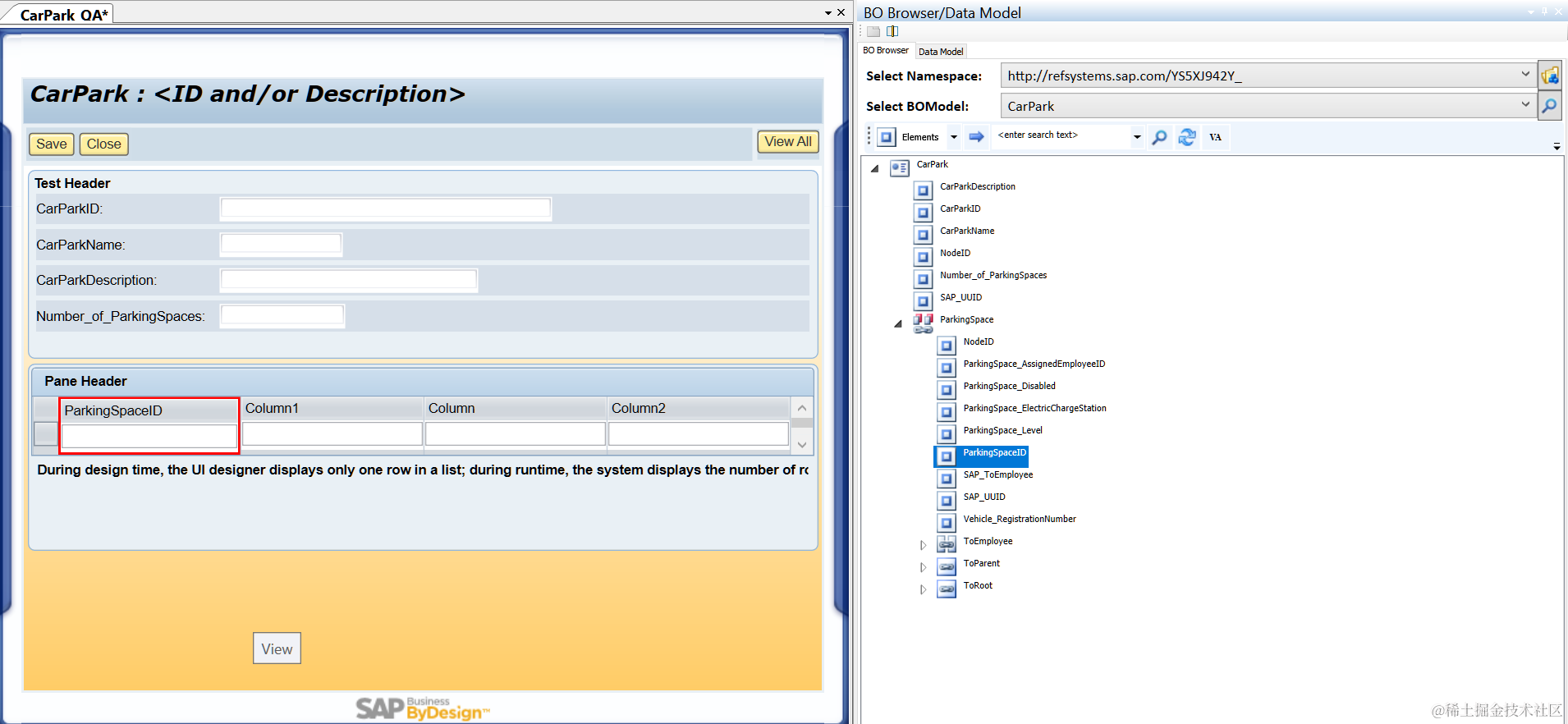Select ParkingSpace_ElectricChargeStation tree item
This screenshot has height=724, width=1568.
1034,409
